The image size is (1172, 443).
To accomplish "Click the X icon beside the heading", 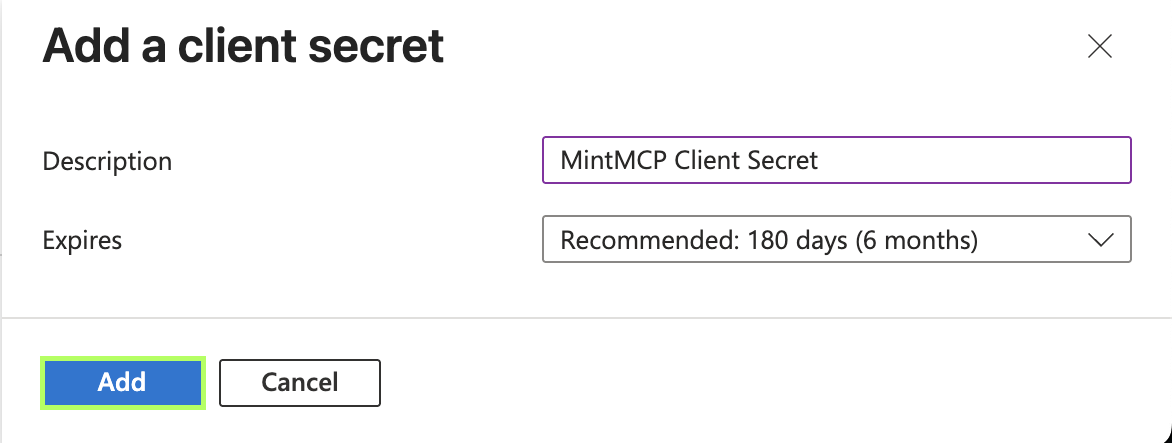I will click(x=1099, y=47).
